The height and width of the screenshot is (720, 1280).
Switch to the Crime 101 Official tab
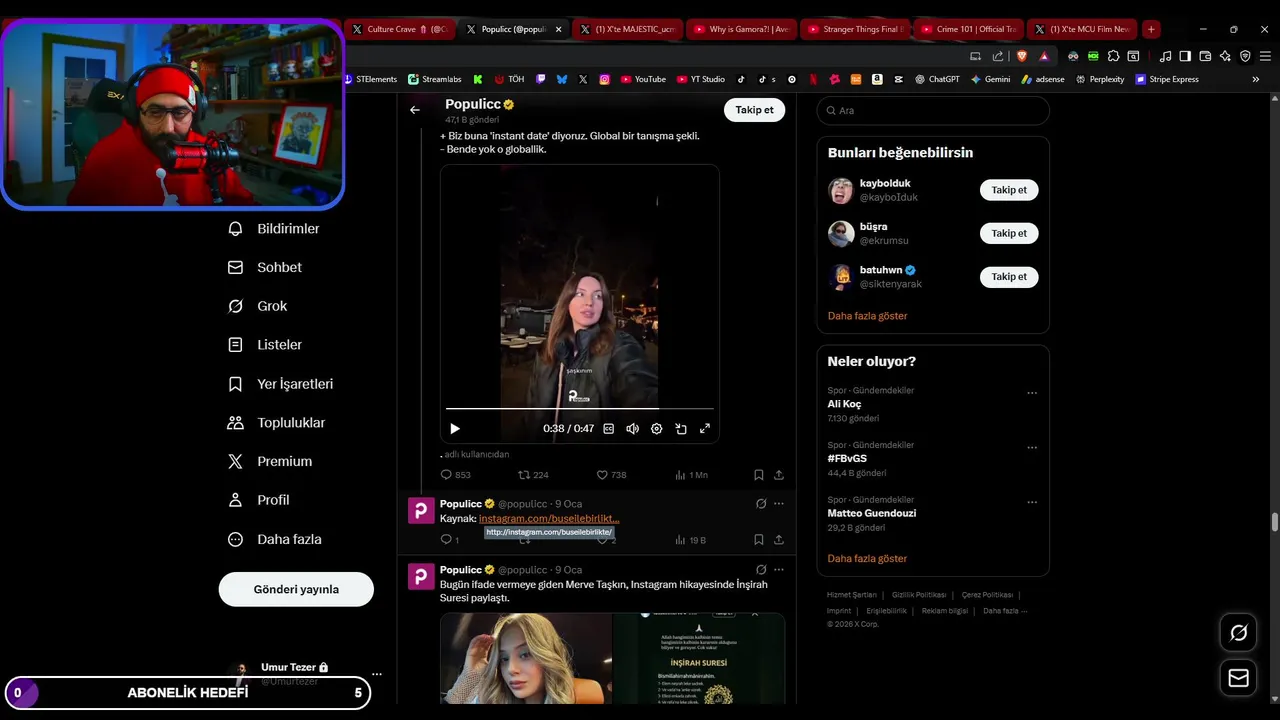970,29
